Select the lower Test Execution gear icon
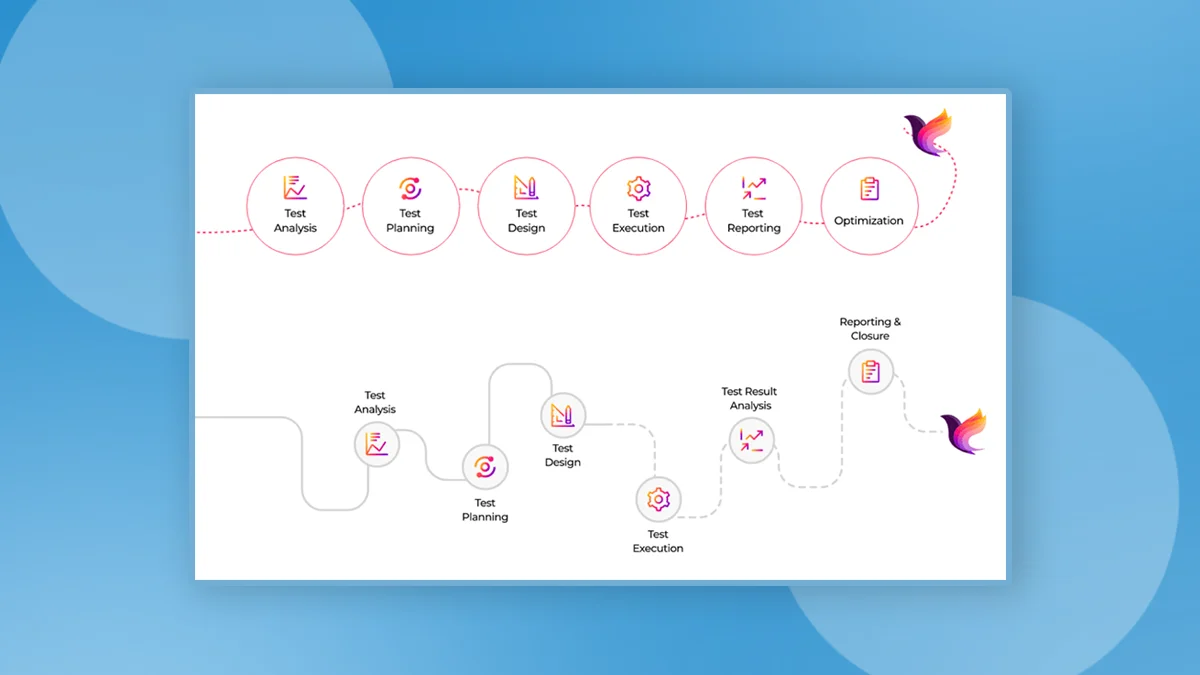The width and height of the screenshot is (1200, 675). [x=658, y=499]
